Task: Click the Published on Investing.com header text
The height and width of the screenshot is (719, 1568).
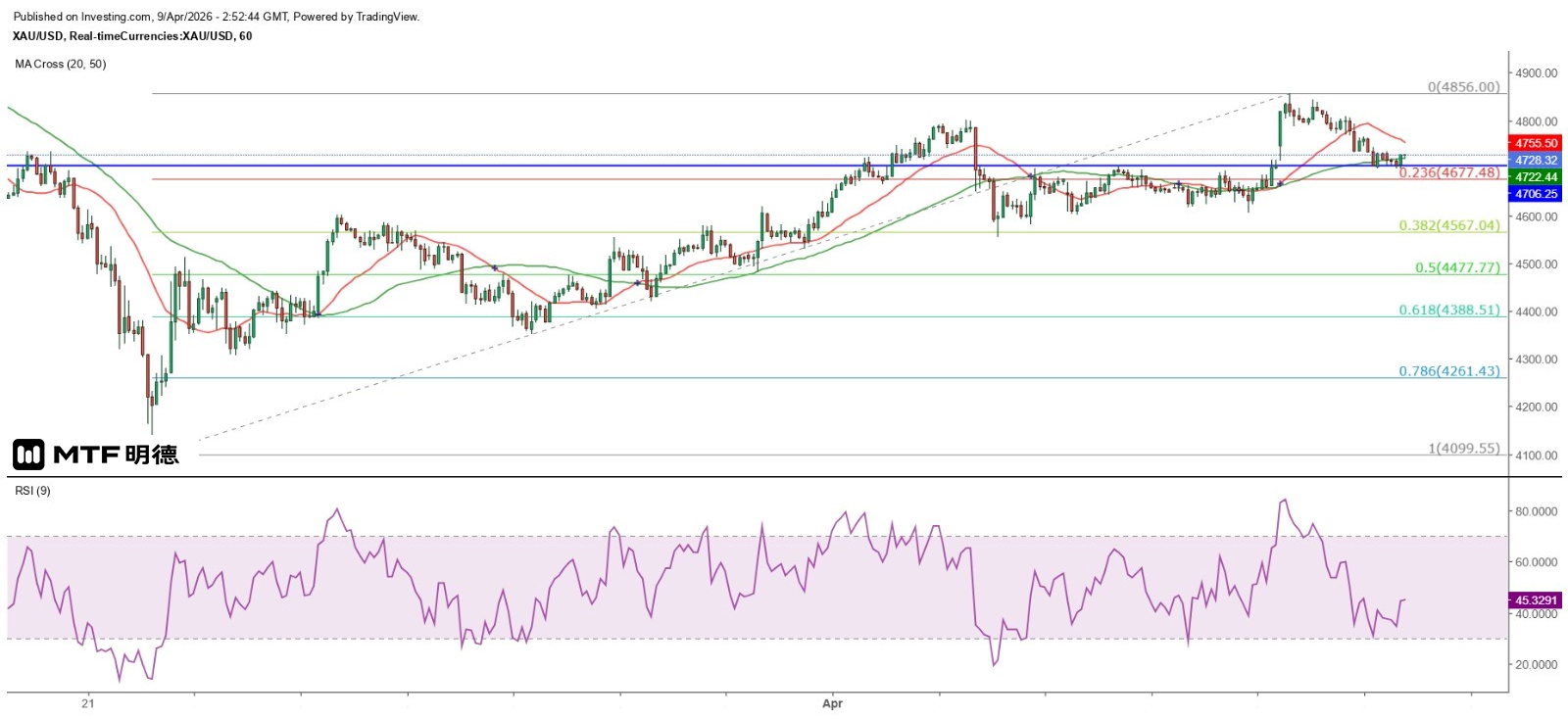Action: click(x=216, y=17)
